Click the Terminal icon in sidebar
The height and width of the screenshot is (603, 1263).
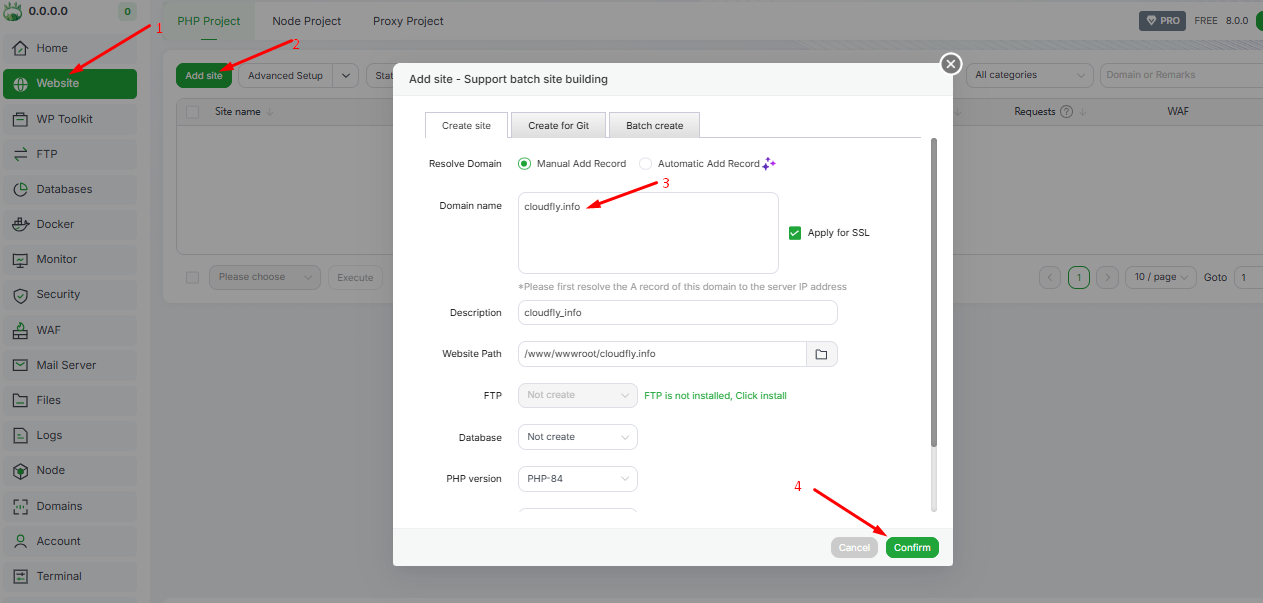coord(20,576)
